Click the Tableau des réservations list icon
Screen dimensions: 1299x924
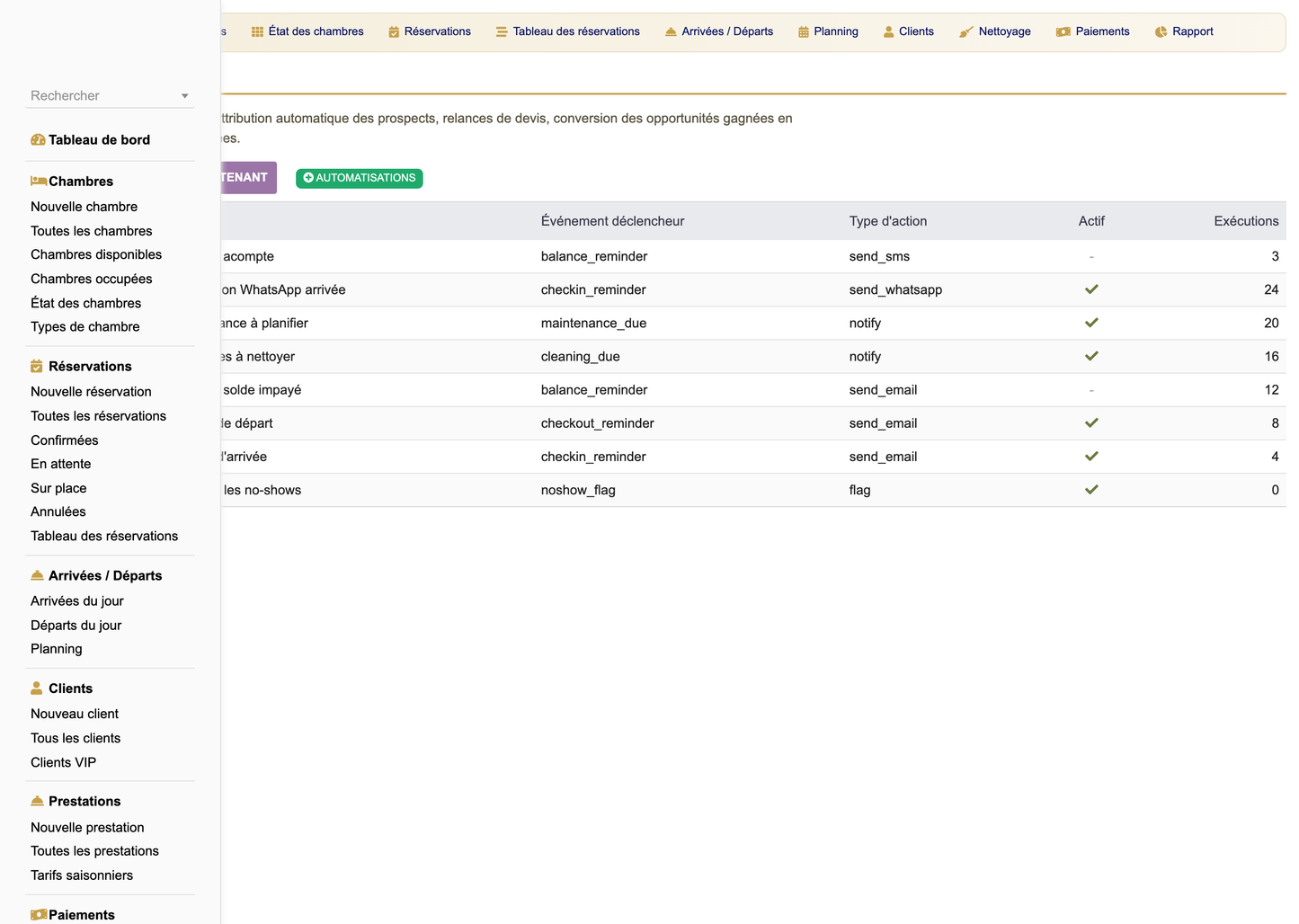(502, 31)
